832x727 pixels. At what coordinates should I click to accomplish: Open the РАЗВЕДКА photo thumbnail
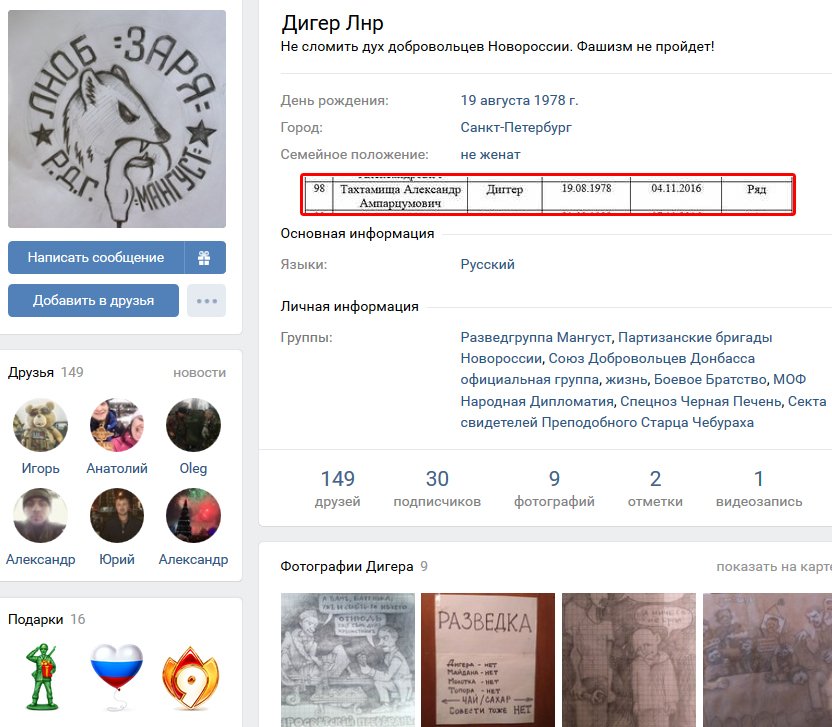point(488,660)
